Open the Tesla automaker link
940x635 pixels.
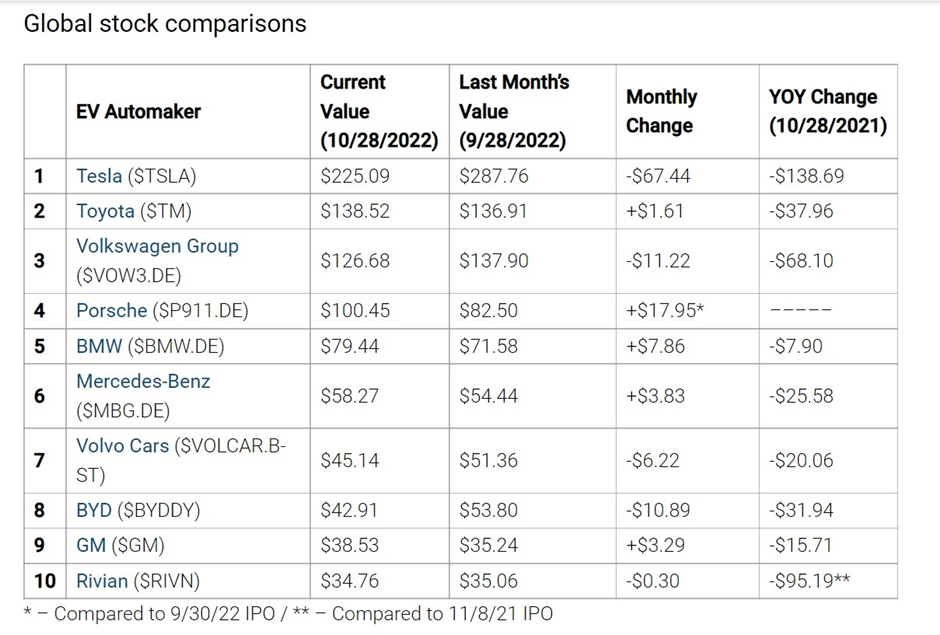[x=99, y=176]
